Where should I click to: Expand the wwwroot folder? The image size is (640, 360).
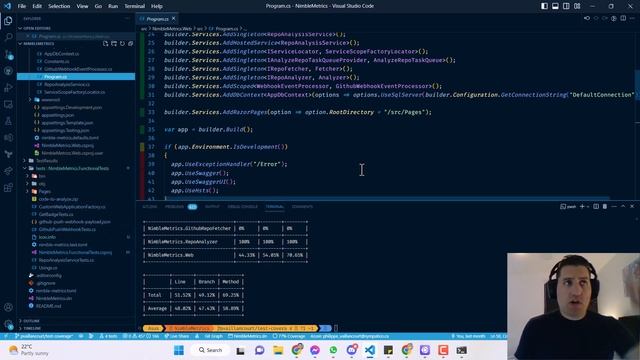50,100
